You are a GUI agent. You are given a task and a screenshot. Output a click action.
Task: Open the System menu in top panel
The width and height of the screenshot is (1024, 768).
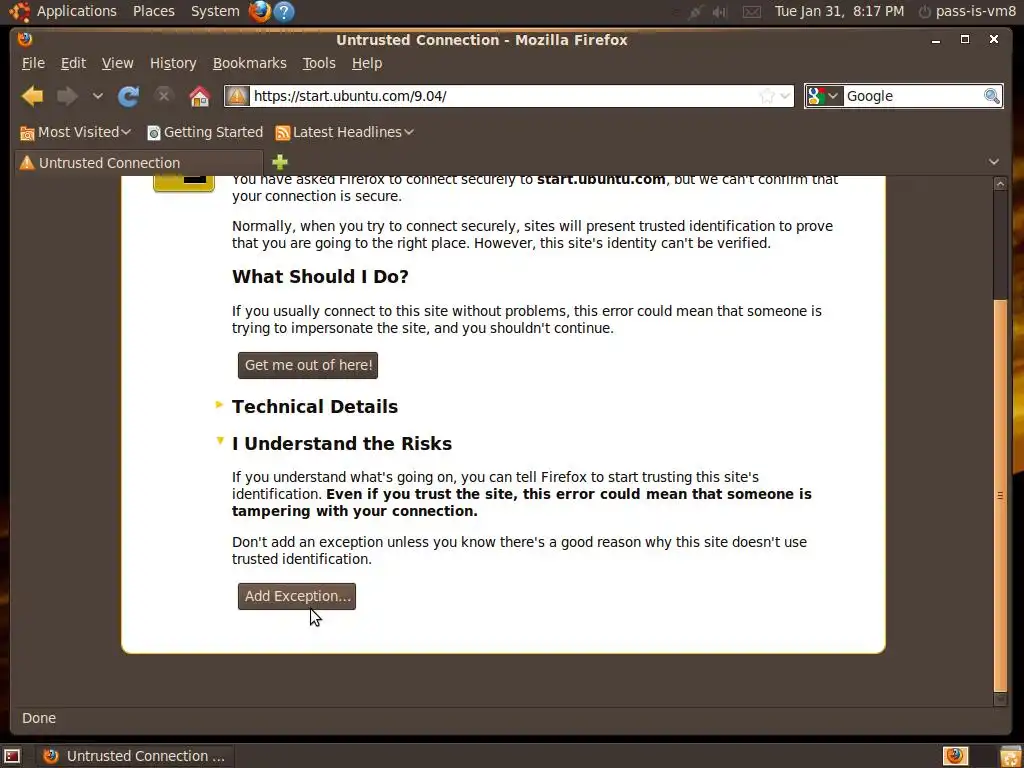[x=215, y=11]
